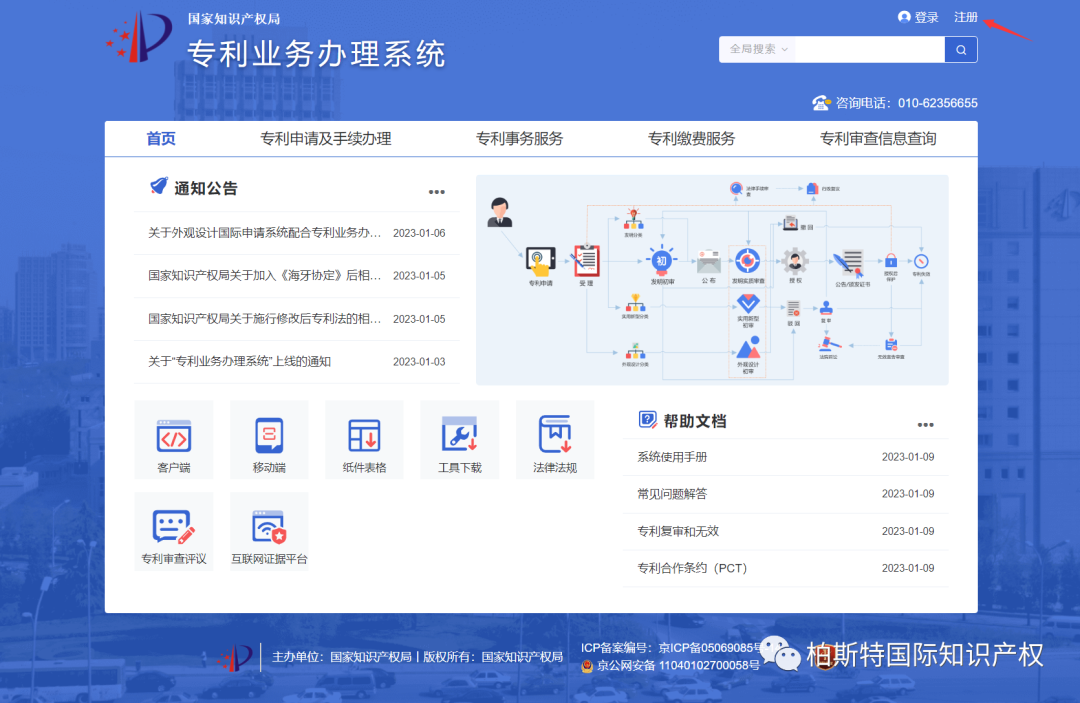The image size is (1080, 703).
Task: Open the 专利审查评议 review icon
Action: [x=173, y=530]
